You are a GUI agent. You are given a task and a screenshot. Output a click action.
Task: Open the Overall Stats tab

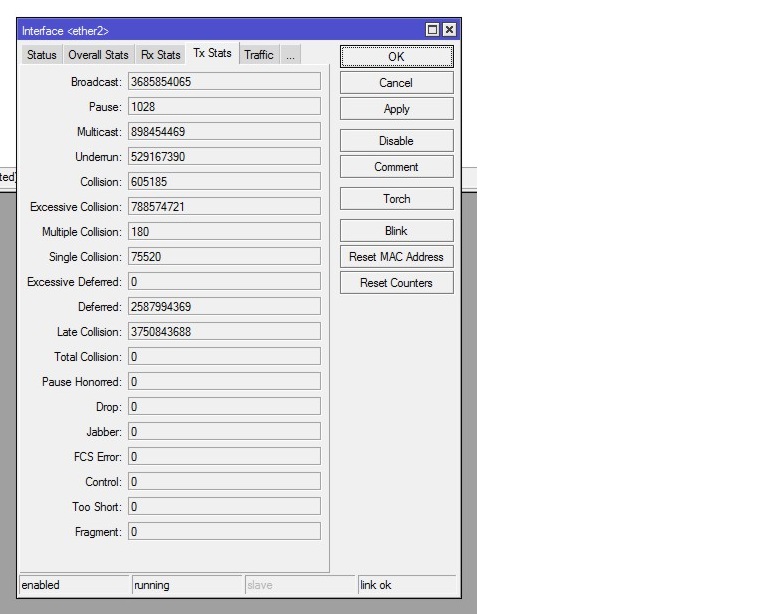coord(98,55)
